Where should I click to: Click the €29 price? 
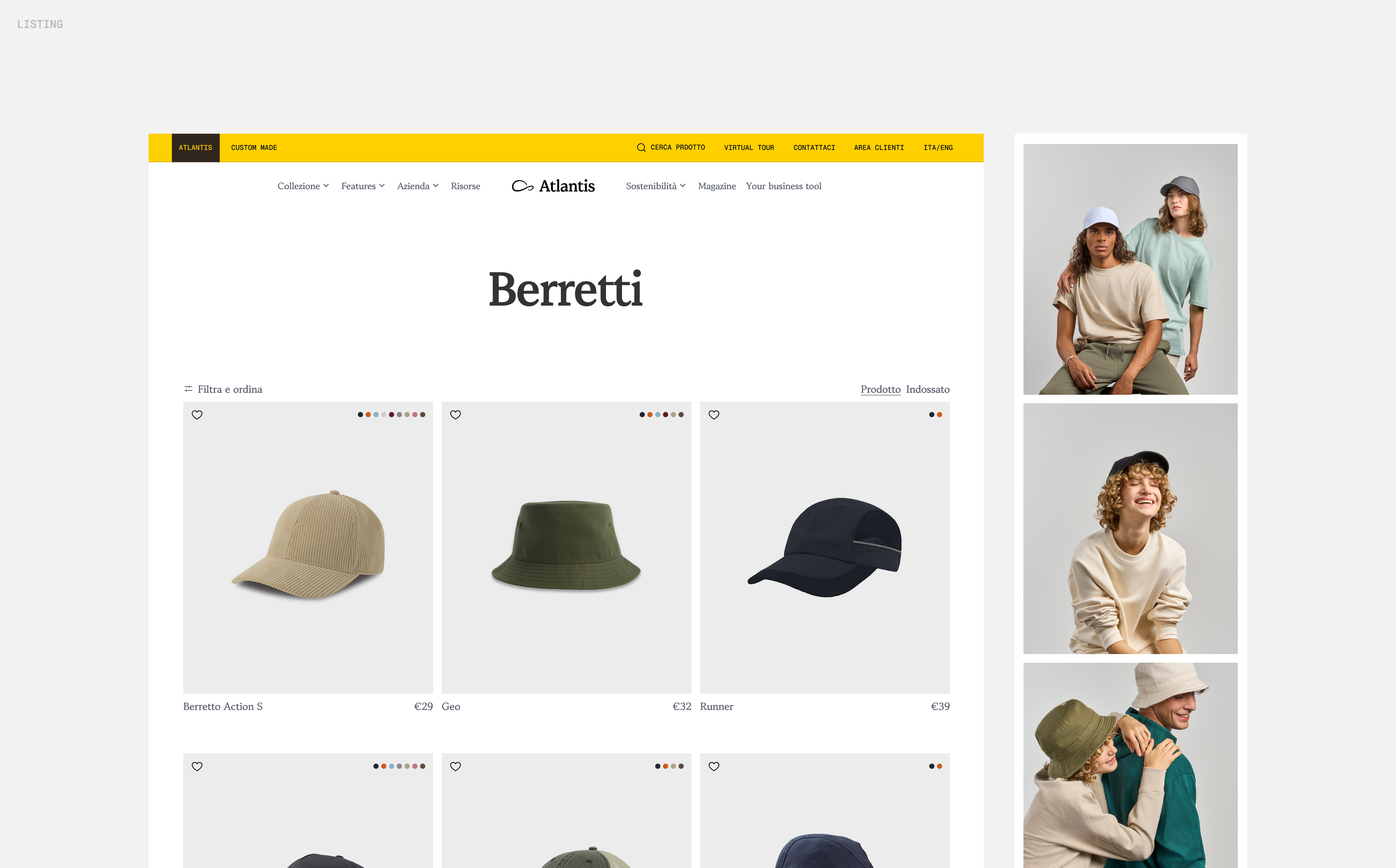424,707
